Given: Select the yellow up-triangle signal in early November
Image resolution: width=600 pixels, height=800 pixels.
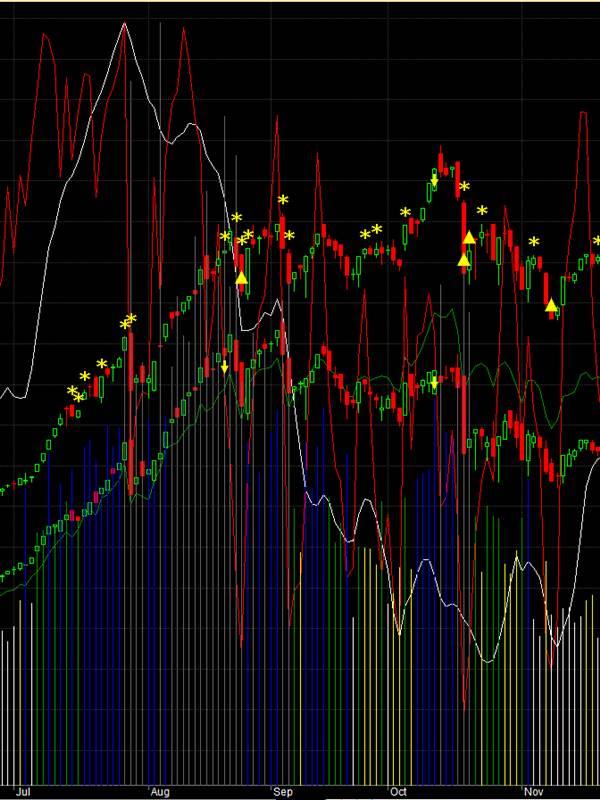Looking at the screenshot, I should [x=551, y=305].
